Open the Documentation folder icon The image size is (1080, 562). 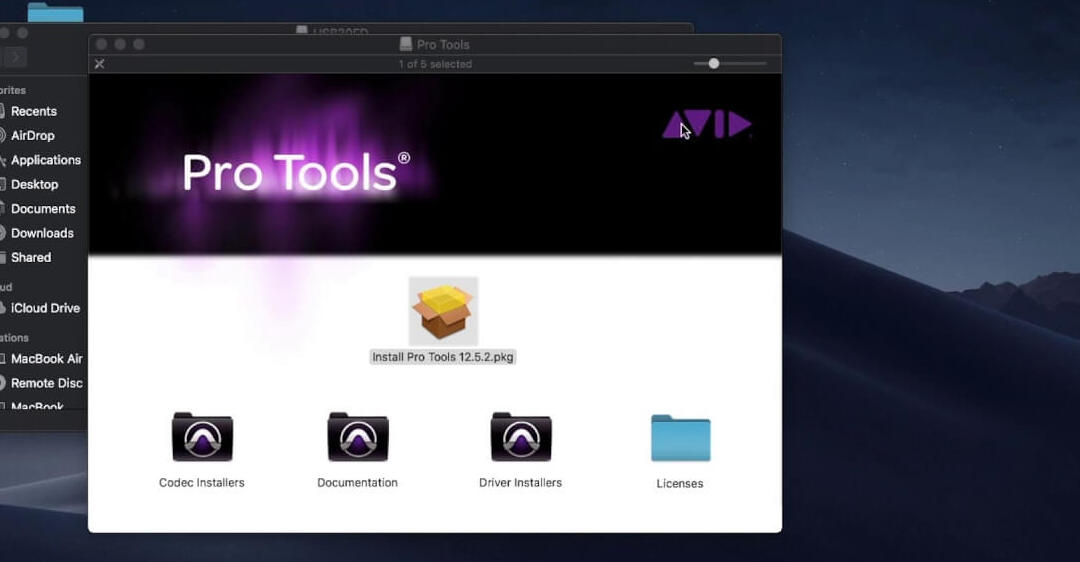click(358, 437)
